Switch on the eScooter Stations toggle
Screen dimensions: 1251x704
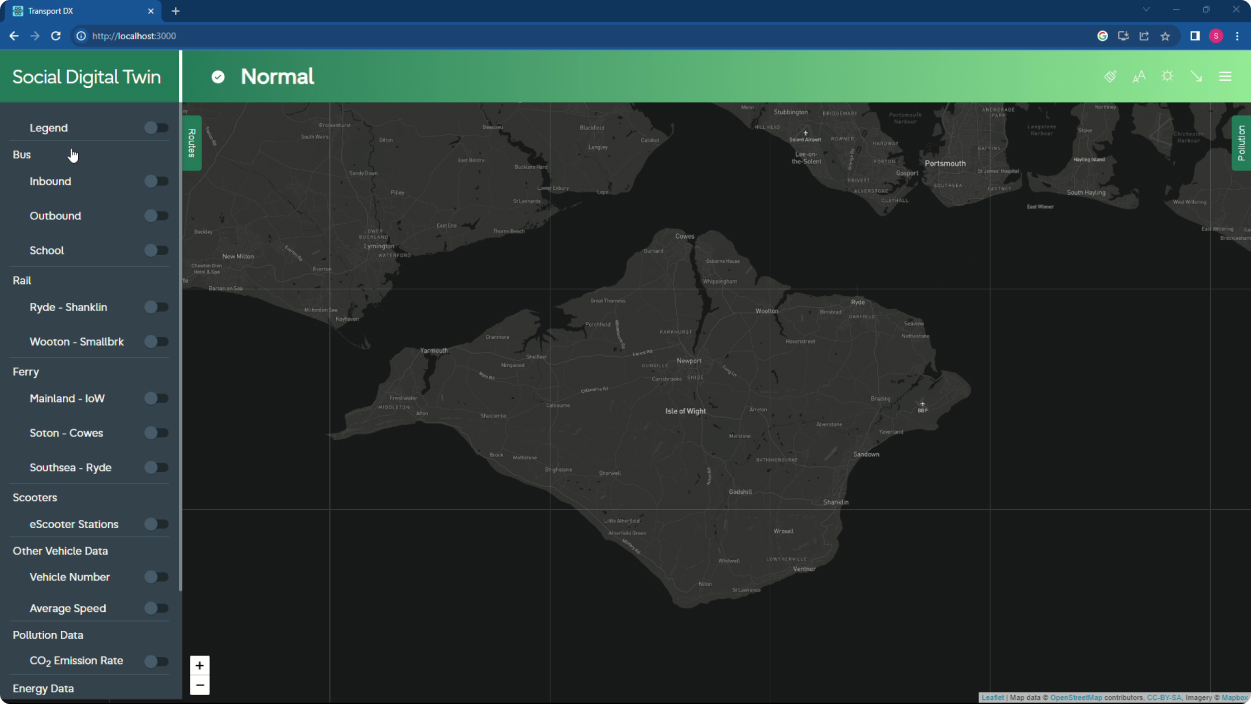pos(156,524)
